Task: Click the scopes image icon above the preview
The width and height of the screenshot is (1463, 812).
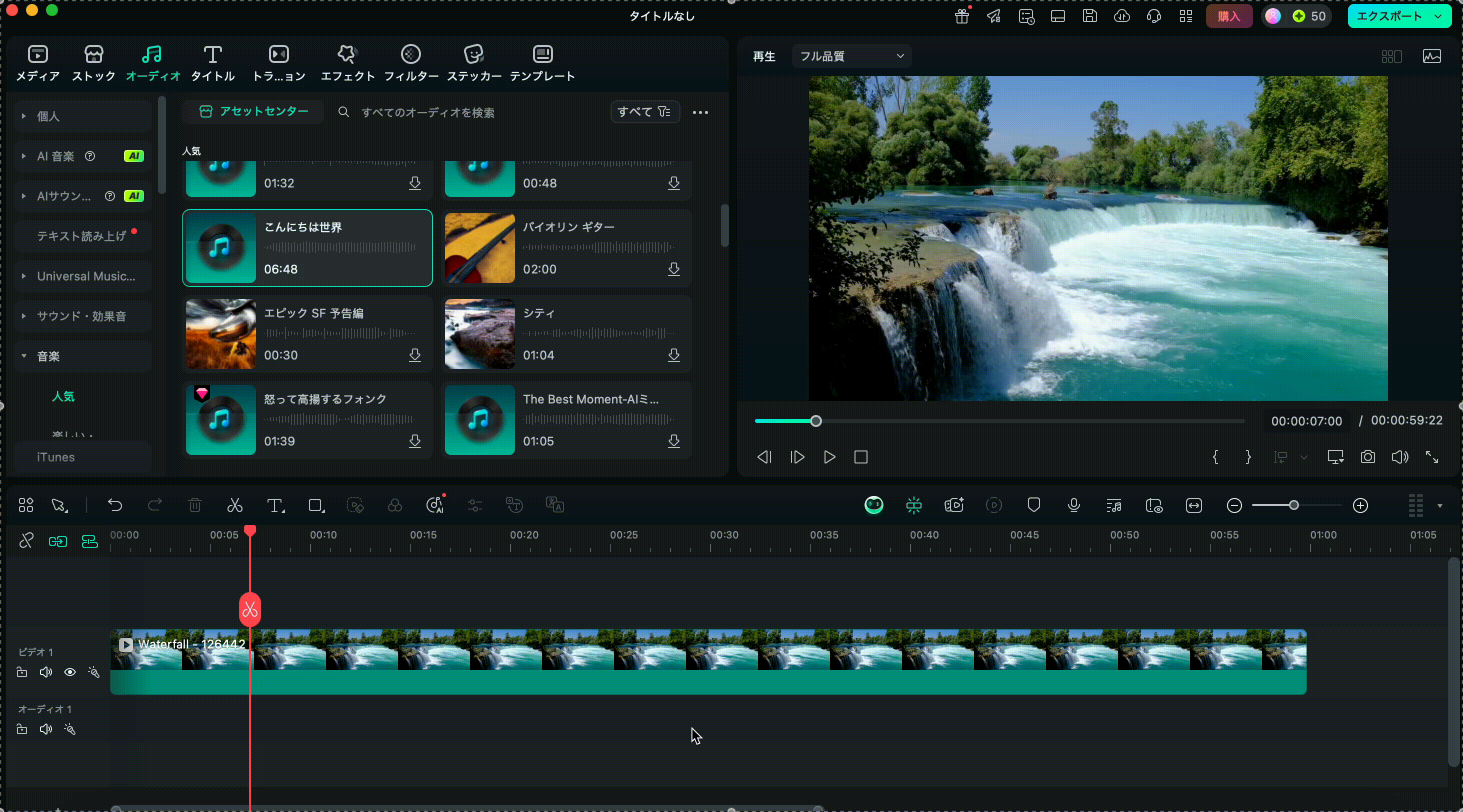Action: [x=1432, y=56]
